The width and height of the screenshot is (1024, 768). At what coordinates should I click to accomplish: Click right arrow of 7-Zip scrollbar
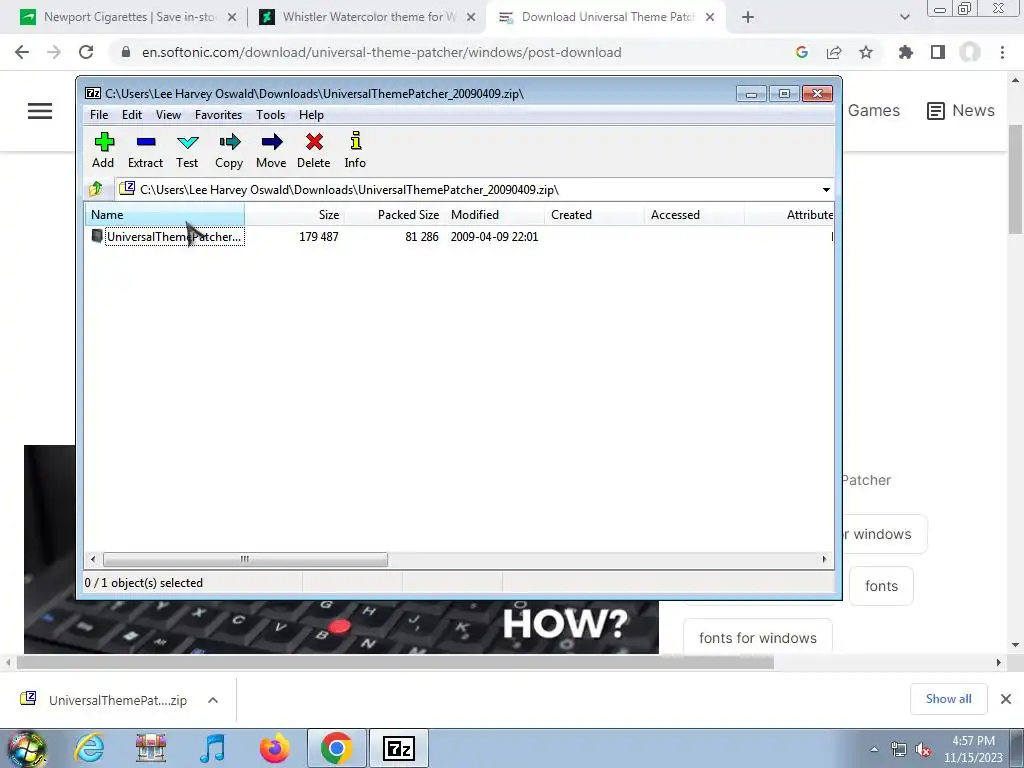[x=824, y=560]
